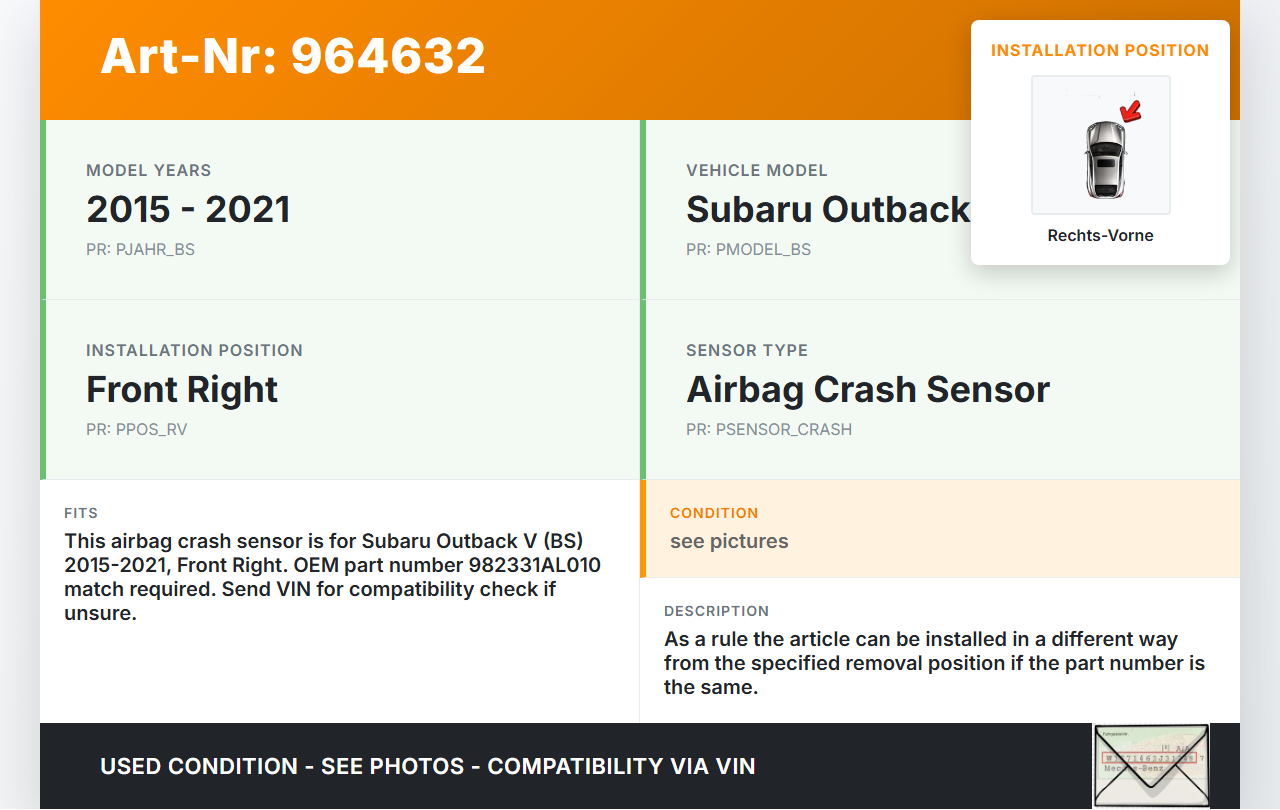1280x810 pixels.
Task: Click the Used Condition footer banner text
Action: [427, 766]
